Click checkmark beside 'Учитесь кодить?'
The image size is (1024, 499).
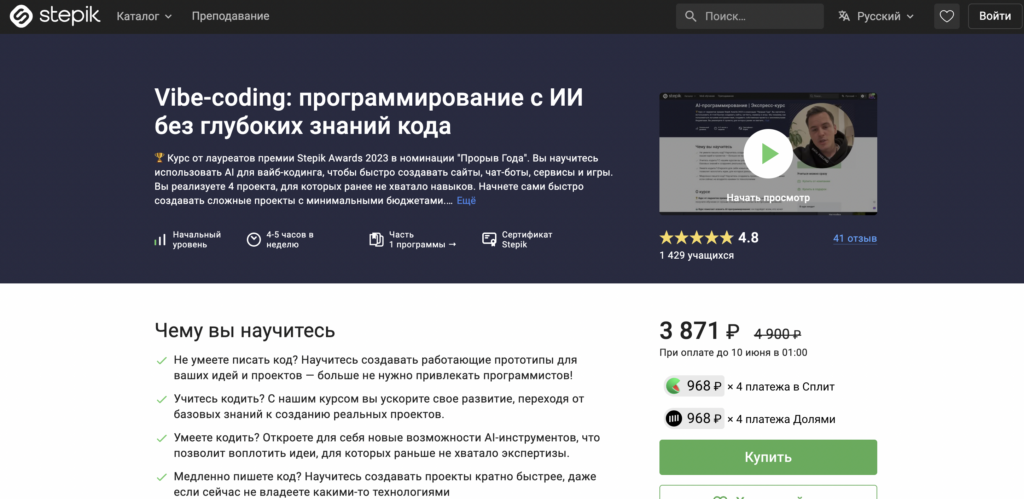(161, 399)
